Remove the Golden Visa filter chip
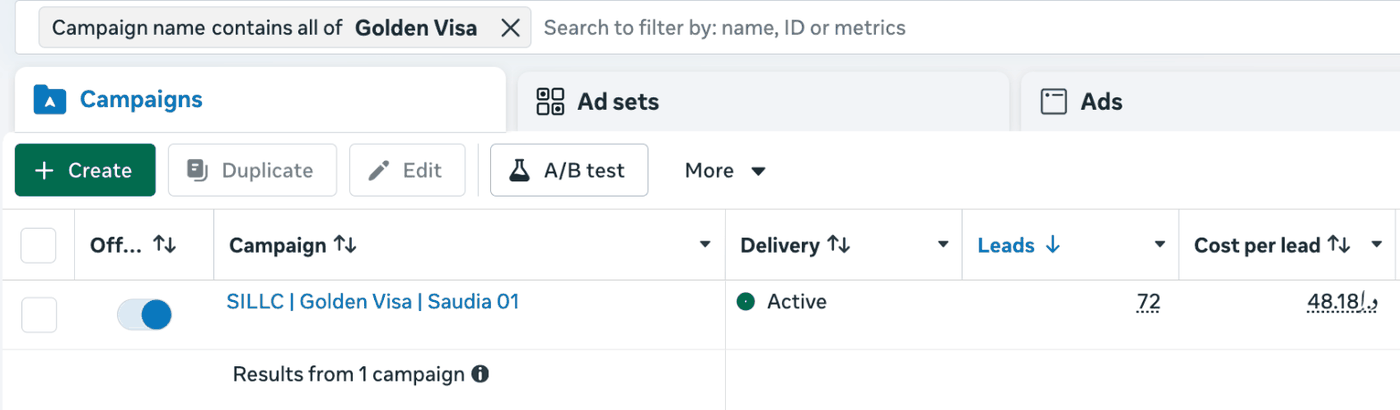This screenshot has width=1400, height=410. tap(510, 28)
